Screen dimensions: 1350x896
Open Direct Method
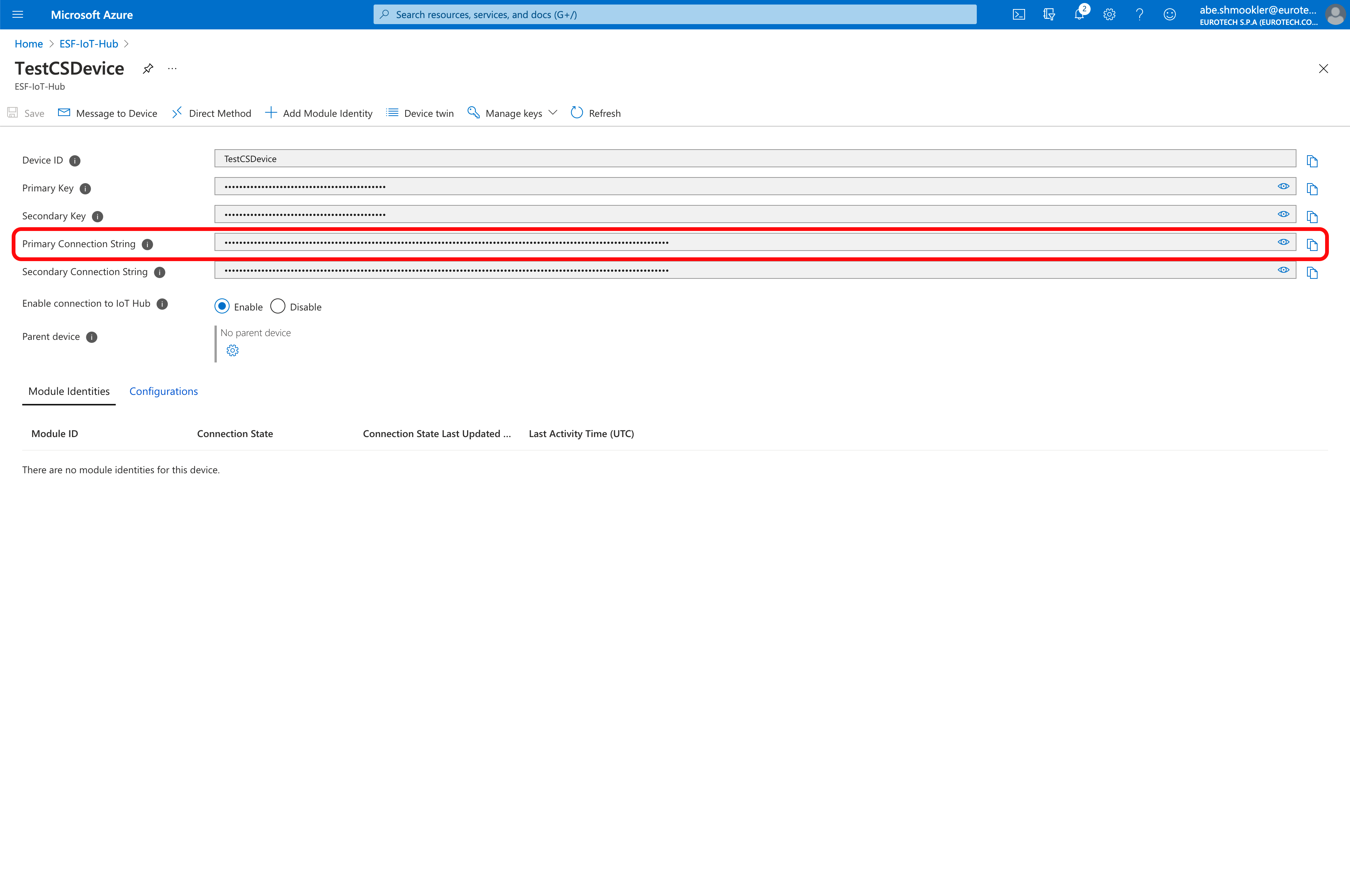(211, 113)
